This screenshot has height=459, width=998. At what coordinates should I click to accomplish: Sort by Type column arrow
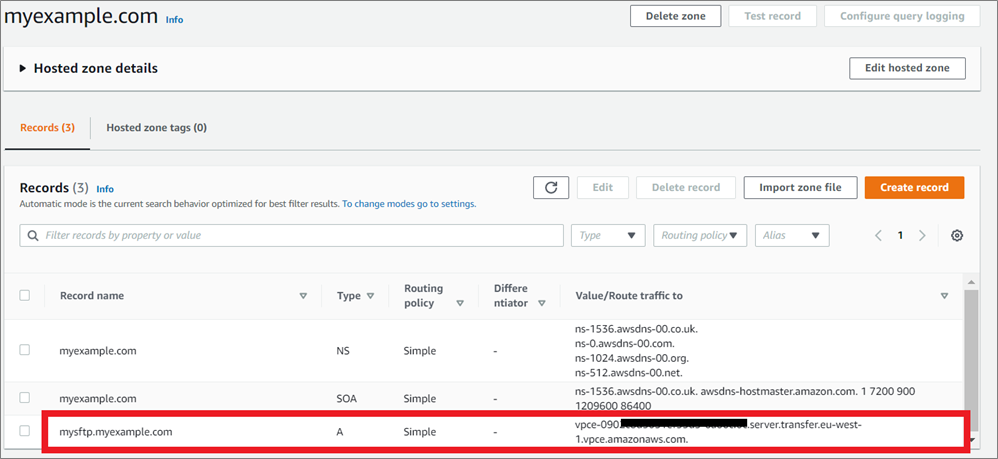coord(370,296)
